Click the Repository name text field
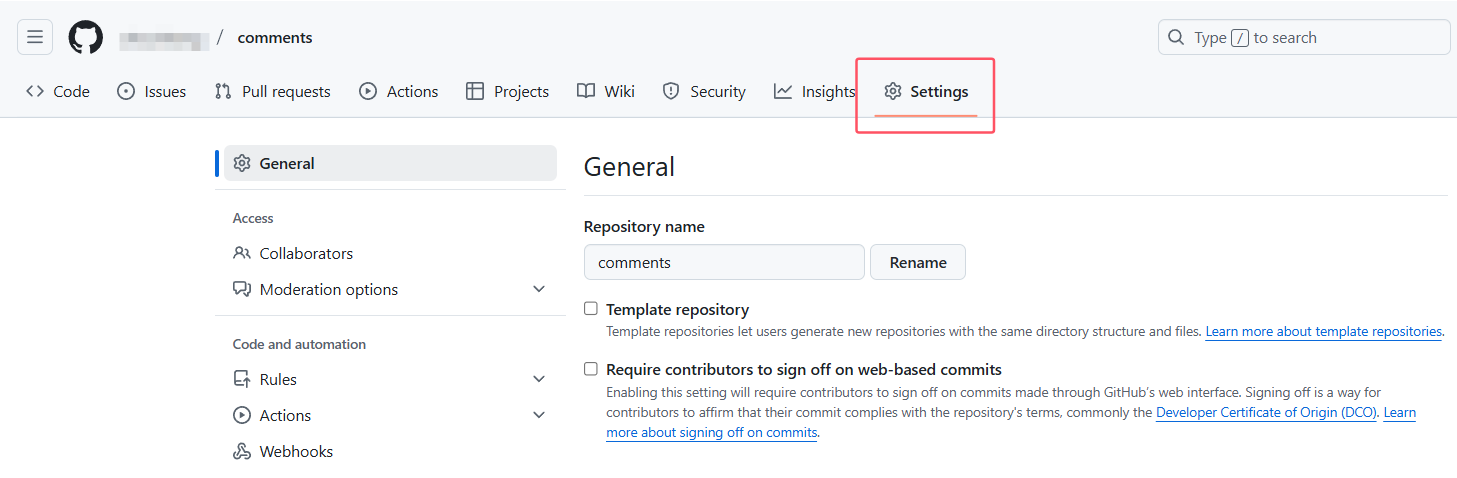 coord(724,262)
